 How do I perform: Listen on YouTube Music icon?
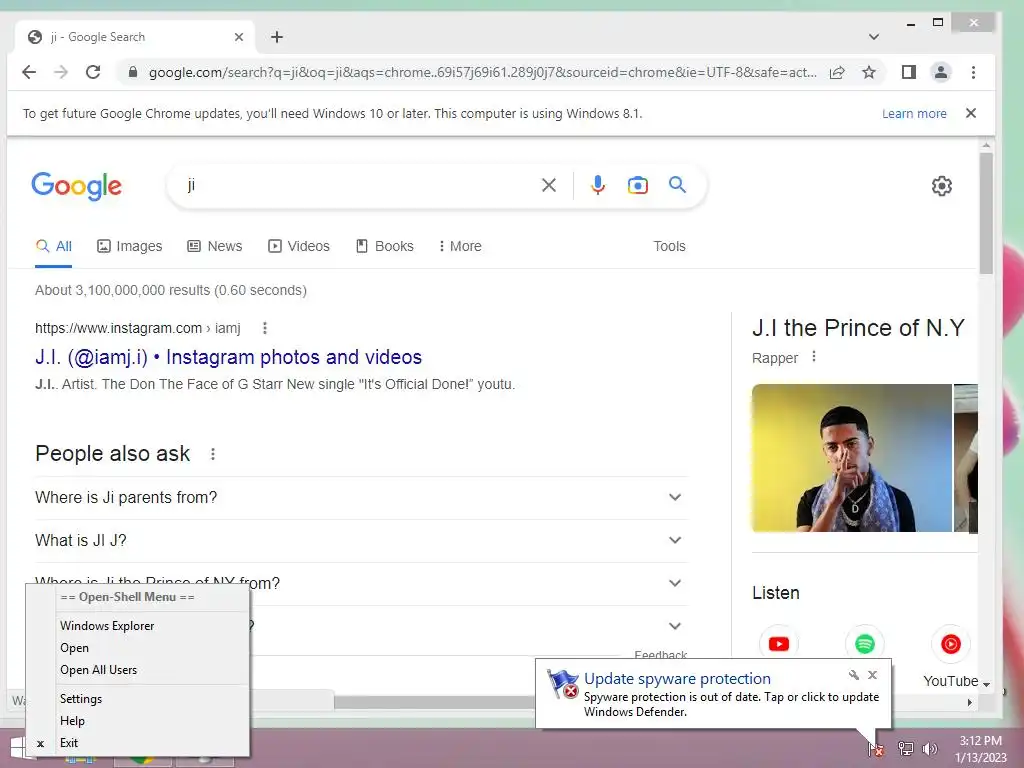(x=951, y=644)
